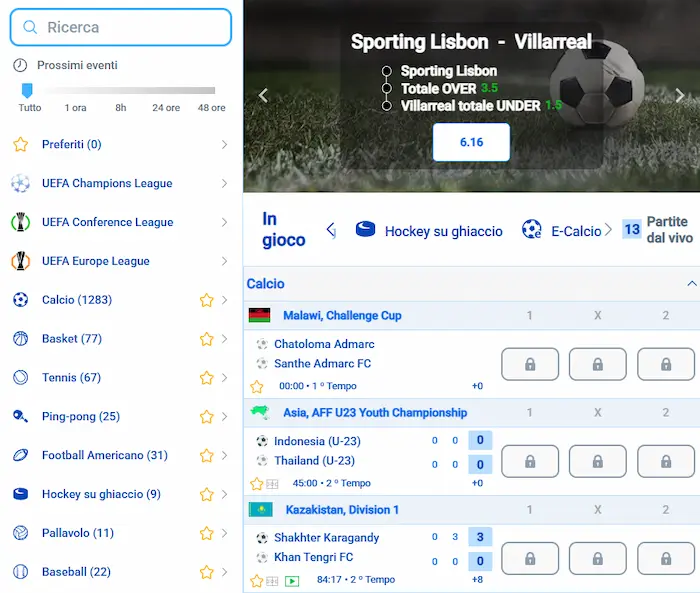
Task: Open Malawi, Challenge Cup league link
Action: (x=342, y=315)
